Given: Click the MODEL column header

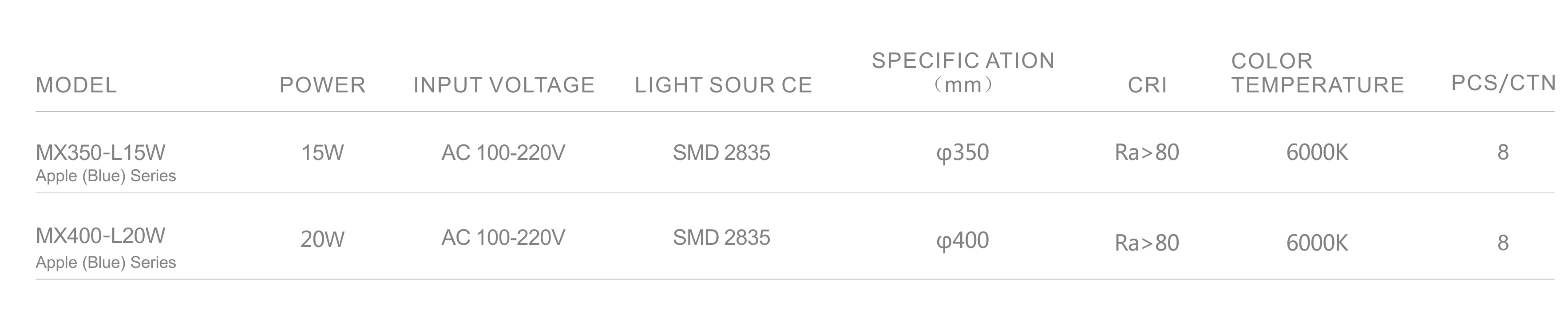Looking at the screenshot, I should (x=76, y=84).
